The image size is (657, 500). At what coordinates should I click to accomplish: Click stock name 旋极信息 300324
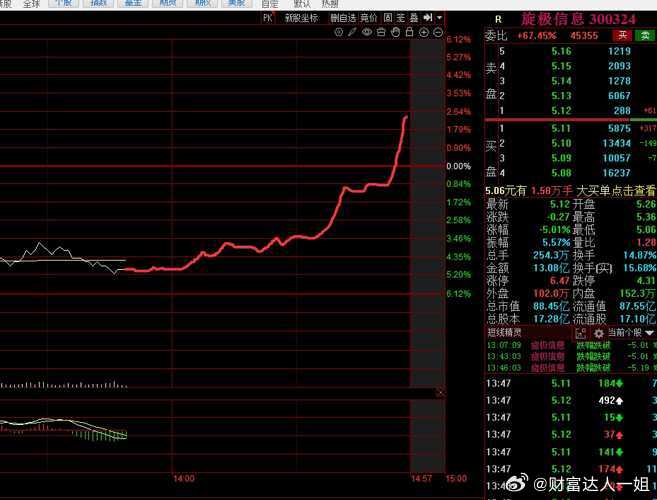[578, 19]
